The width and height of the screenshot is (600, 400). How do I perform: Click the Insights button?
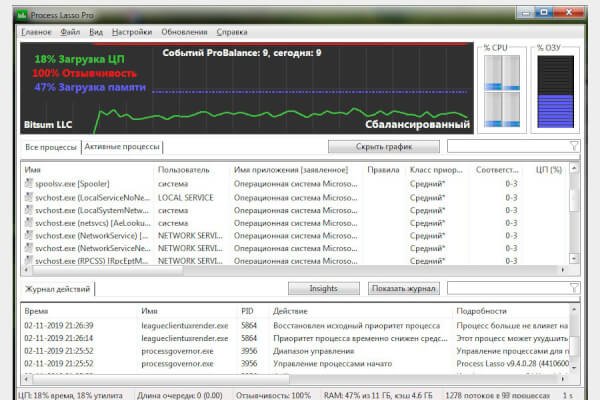[323, 288]
